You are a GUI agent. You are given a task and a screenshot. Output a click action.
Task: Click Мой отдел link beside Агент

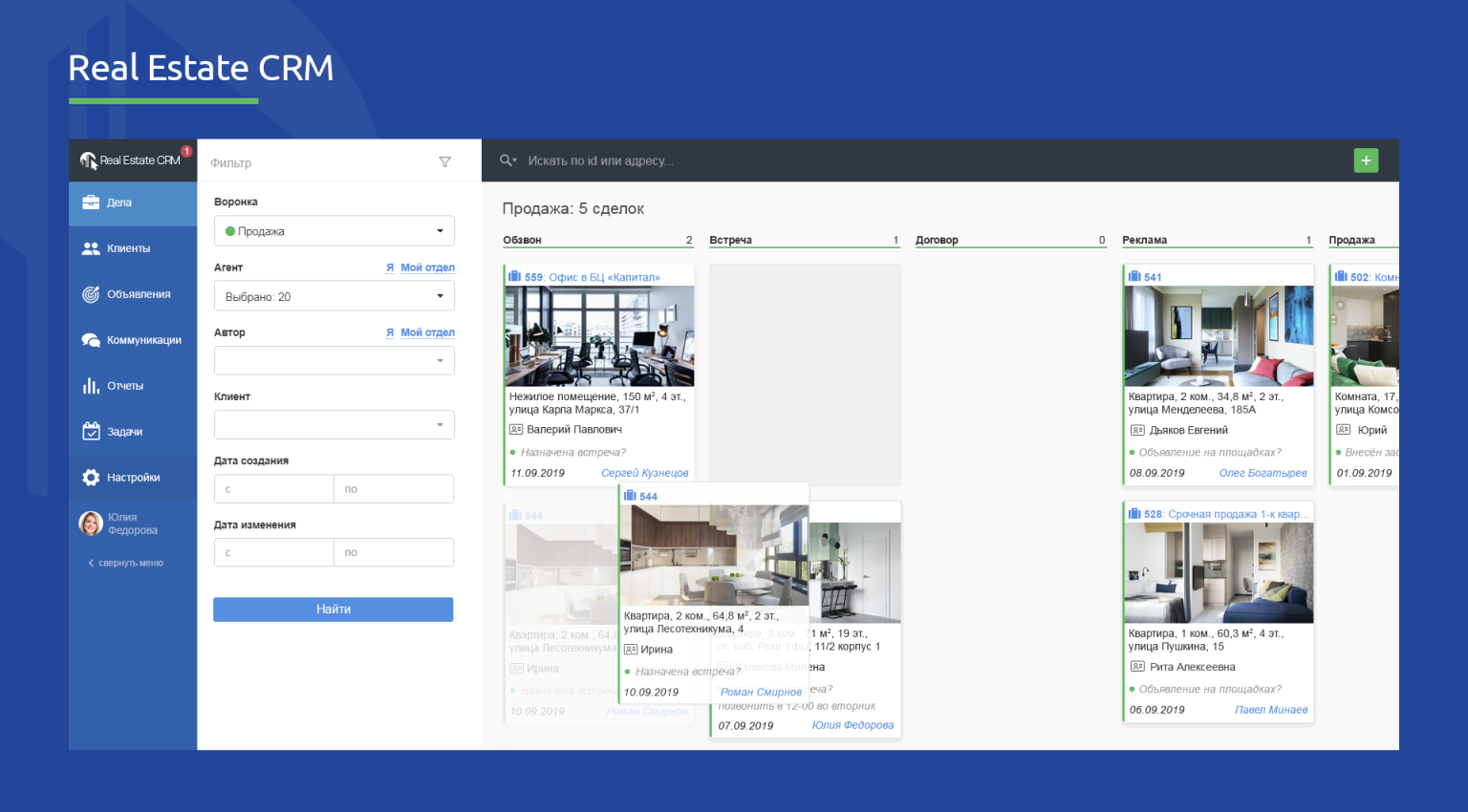(x=427, y=267)
